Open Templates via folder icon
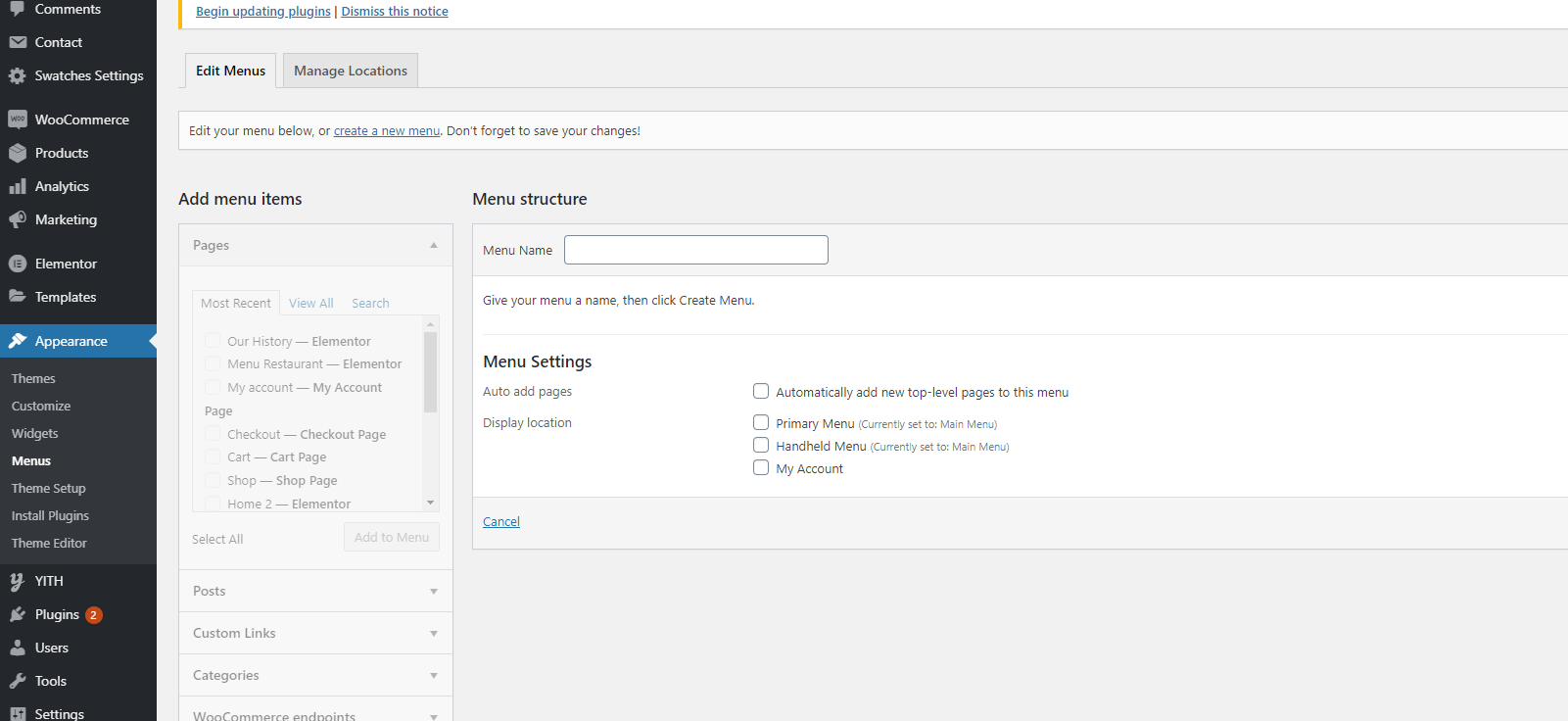 point(18,297)
